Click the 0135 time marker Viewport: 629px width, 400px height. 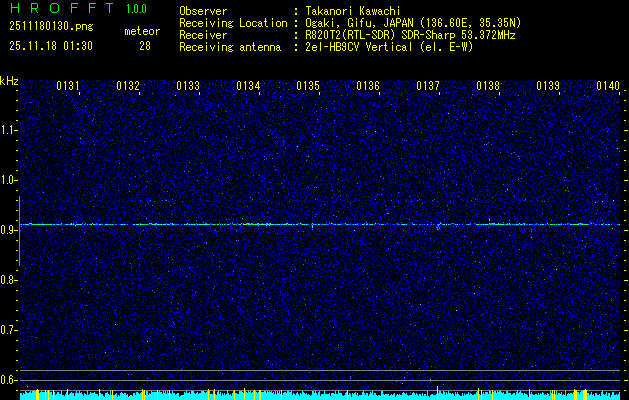click(308, 85)
